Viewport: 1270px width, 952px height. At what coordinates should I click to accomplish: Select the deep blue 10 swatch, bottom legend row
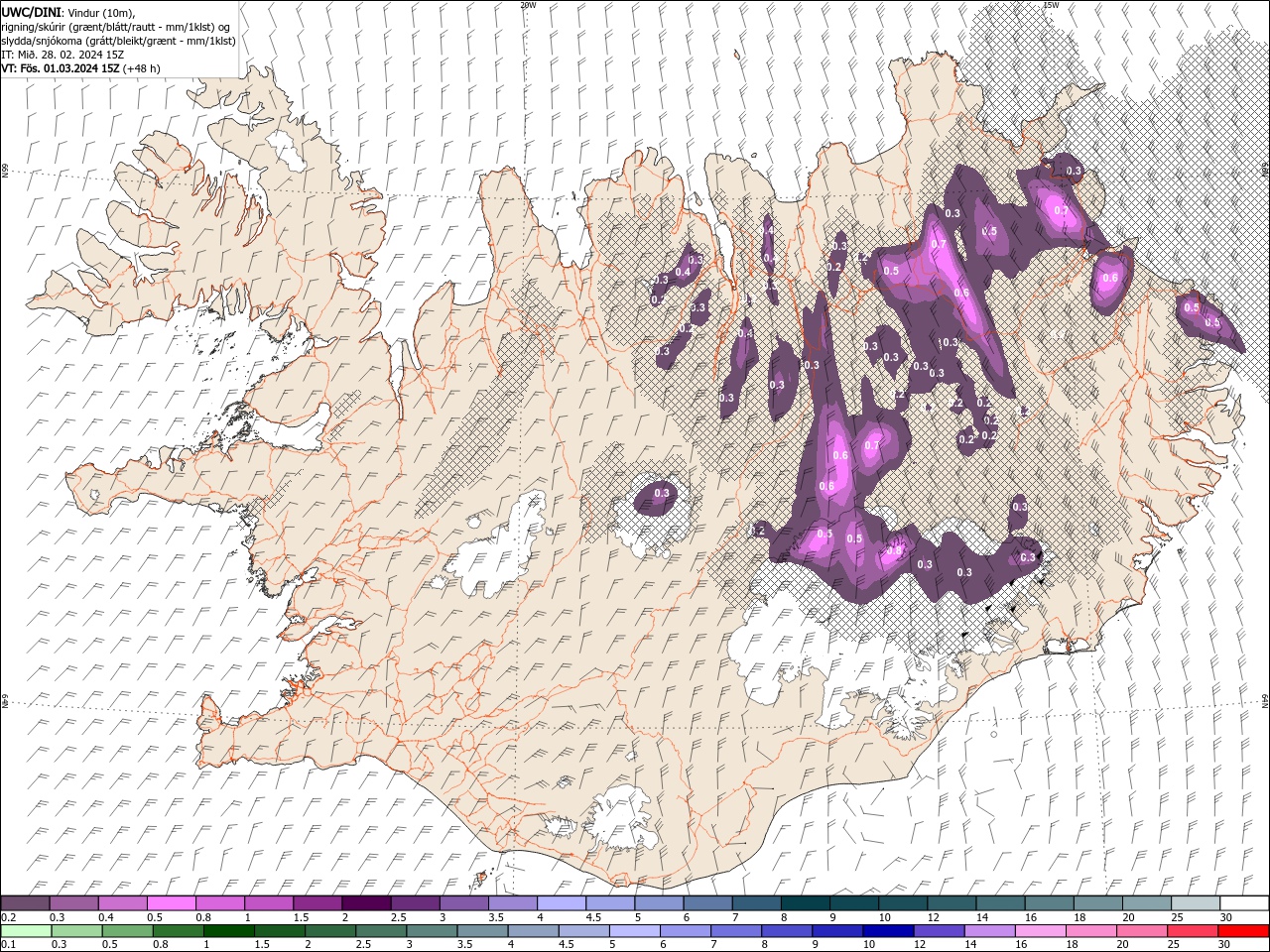pyautogui.click(x=888, y=931)
